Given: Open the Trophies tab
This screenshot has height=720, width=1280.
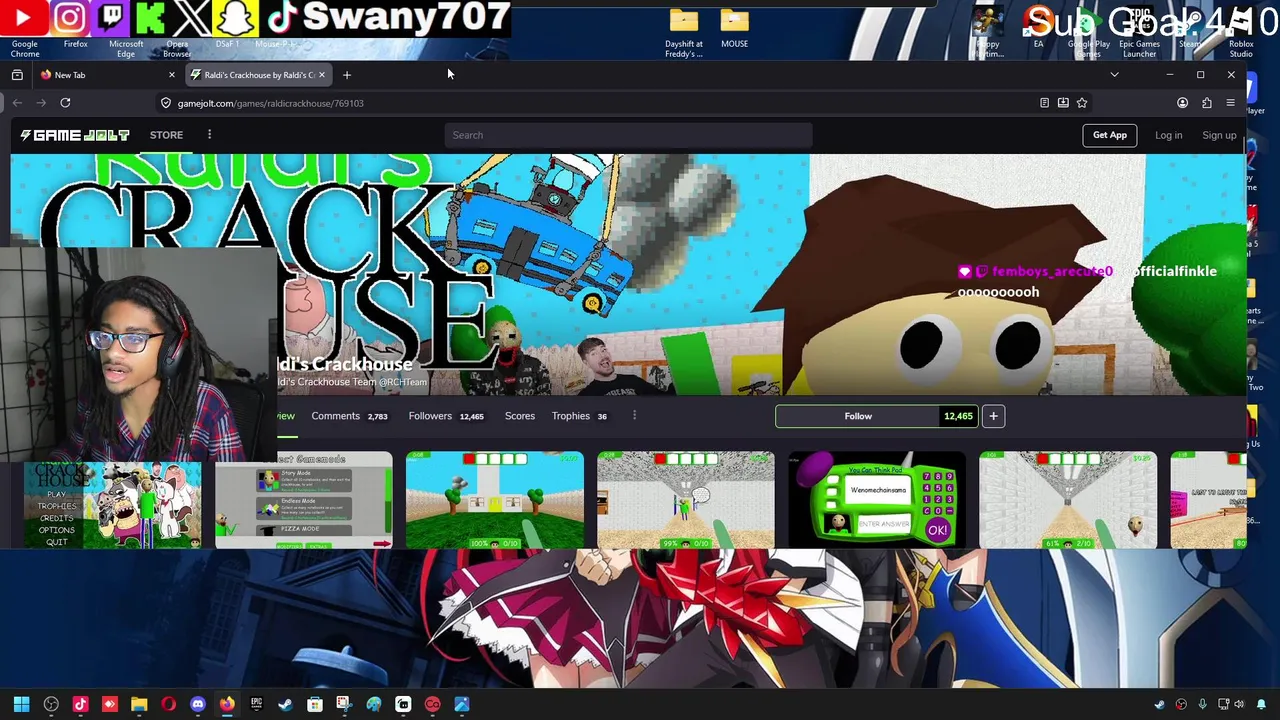Looking at the screenshot, I should click(x=579, y=416).
